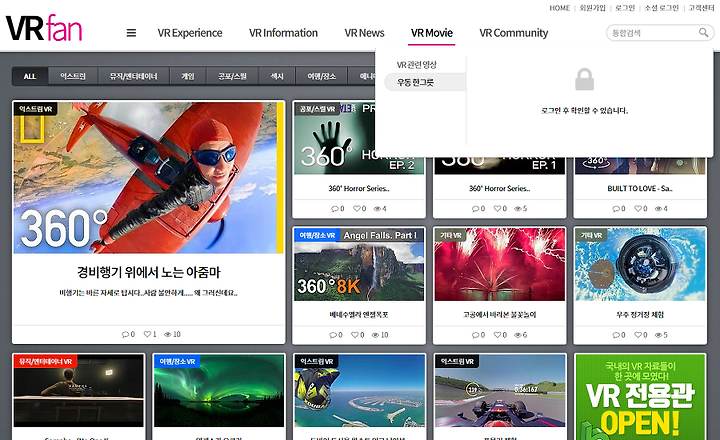Image resolution: width=720 pixels, height=440 pixels.
Task: Open the racing car cockpit thumbnail
Action: pos(500,391)
